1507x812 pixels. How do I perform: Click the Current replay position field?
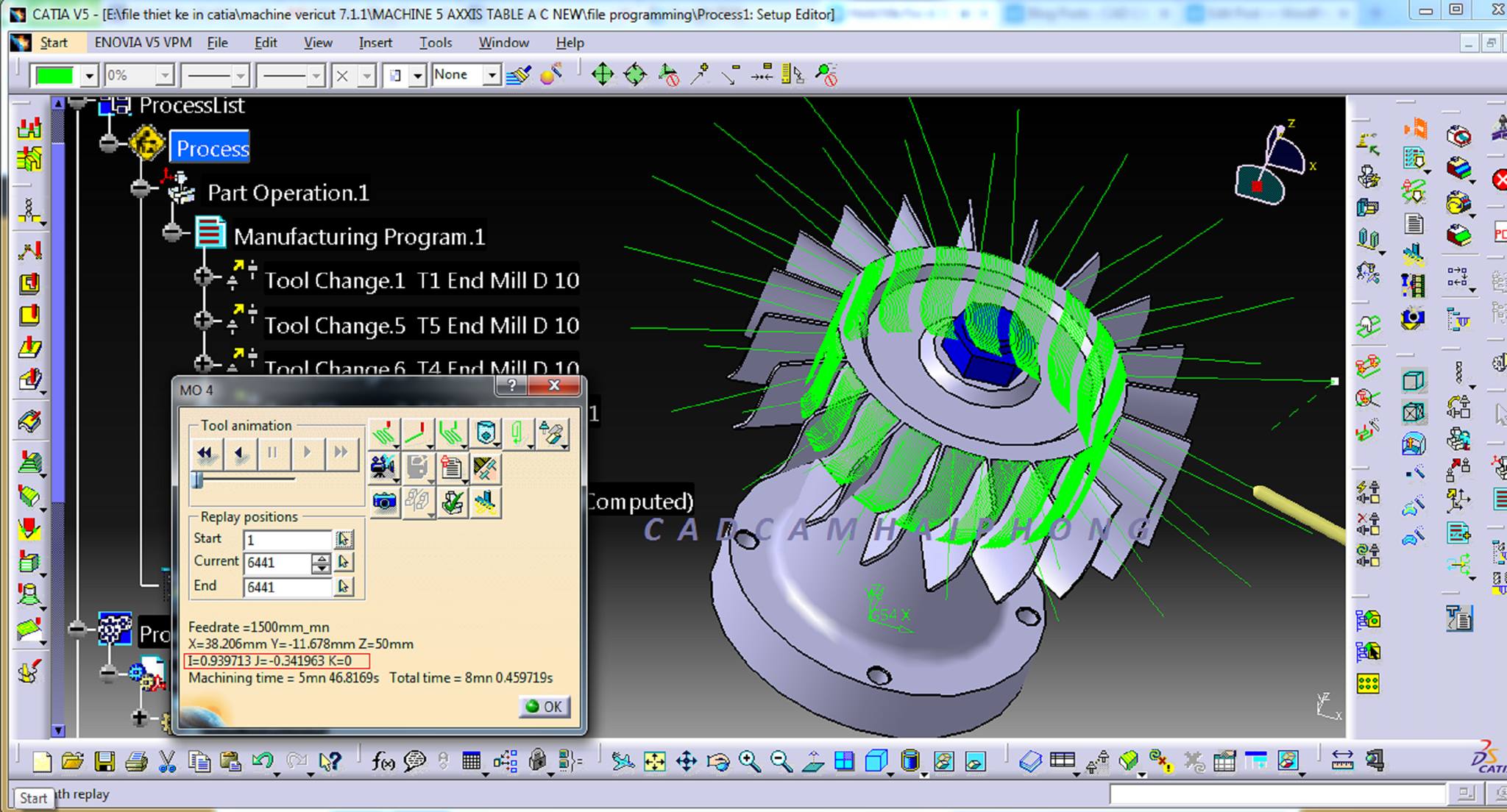[280, 563]
